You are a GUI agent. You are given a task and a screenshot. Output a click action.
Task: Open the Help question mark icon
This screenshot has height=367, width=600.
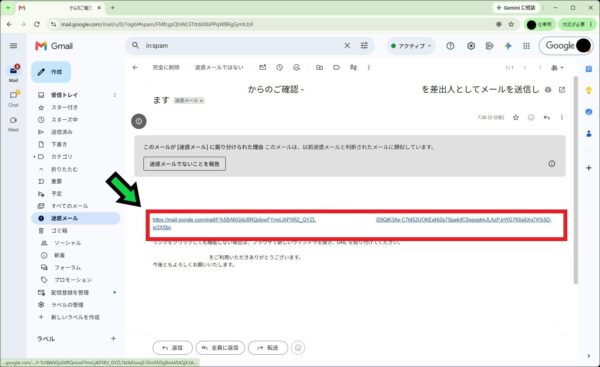(x=450, y=46)
